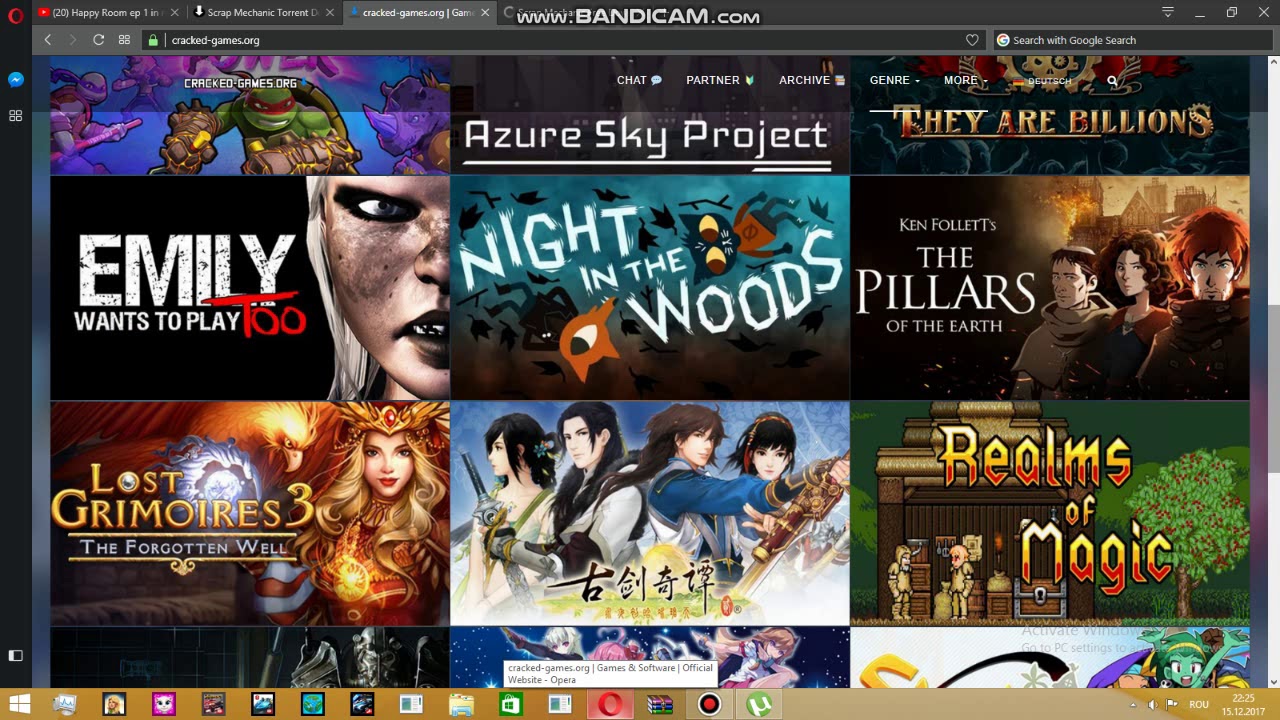Click the site search magnifier icon

pyautogui.click(x=1112, y=81)
